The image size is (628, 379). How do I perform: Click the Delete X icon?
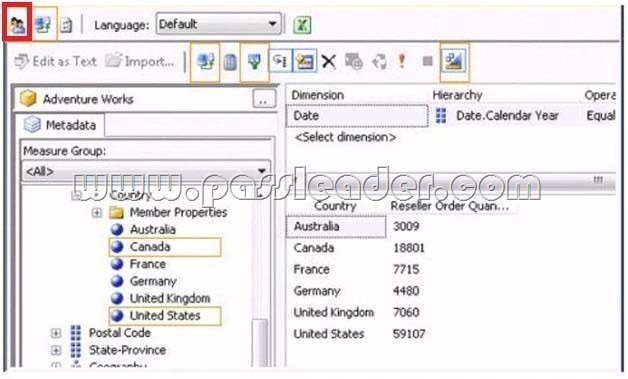[329, 62]
